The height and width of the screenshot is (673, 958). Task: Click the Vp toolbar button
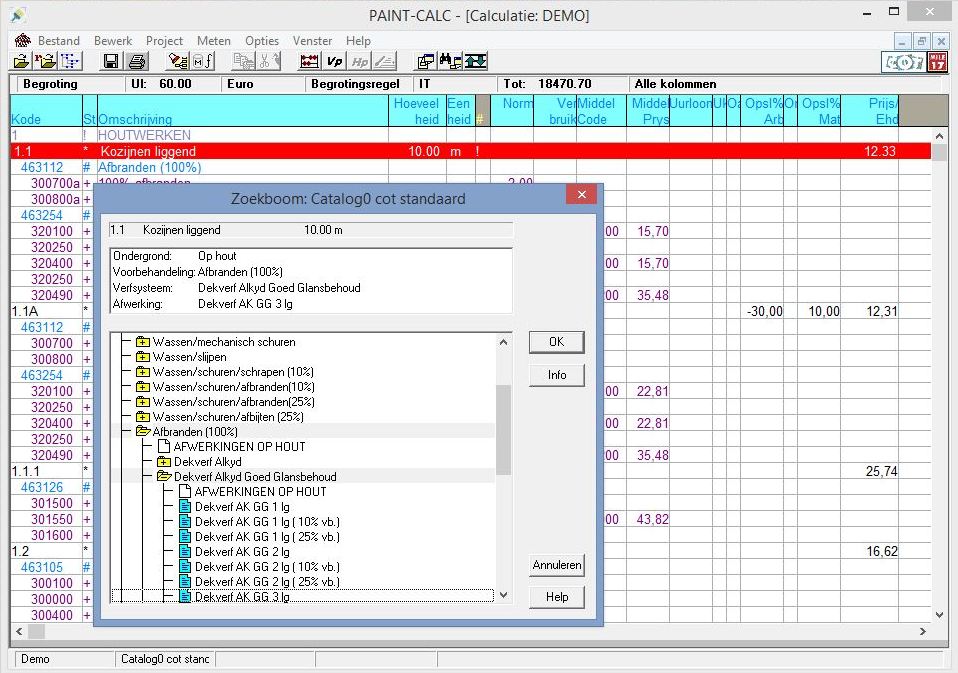pos(335,62)
